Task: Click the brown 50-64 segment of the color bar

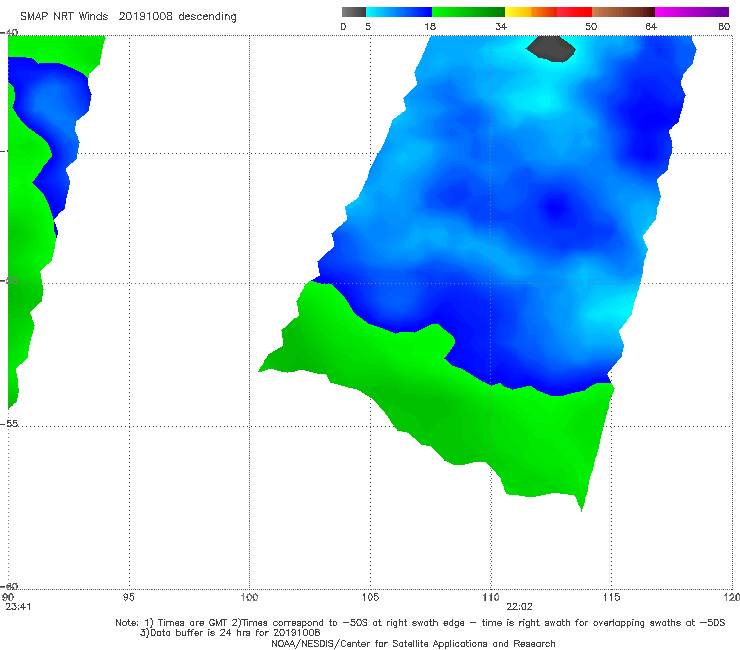Action: (623, 12)
